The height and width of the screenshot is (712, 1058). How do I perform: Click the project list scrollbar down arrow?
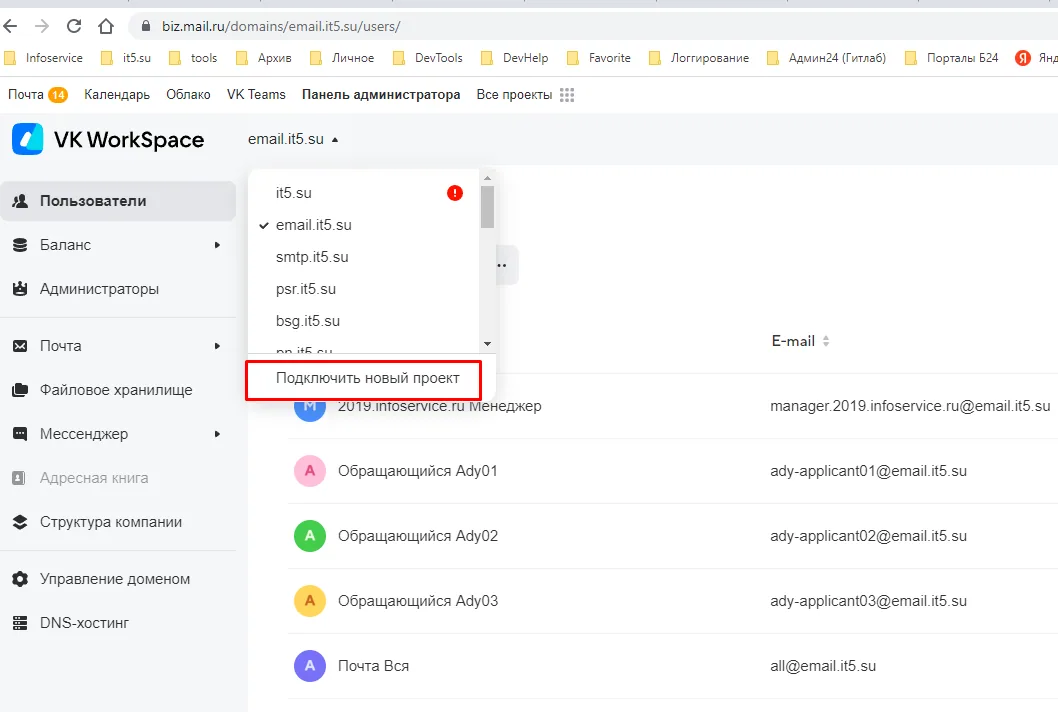click(x=487, y=344)
